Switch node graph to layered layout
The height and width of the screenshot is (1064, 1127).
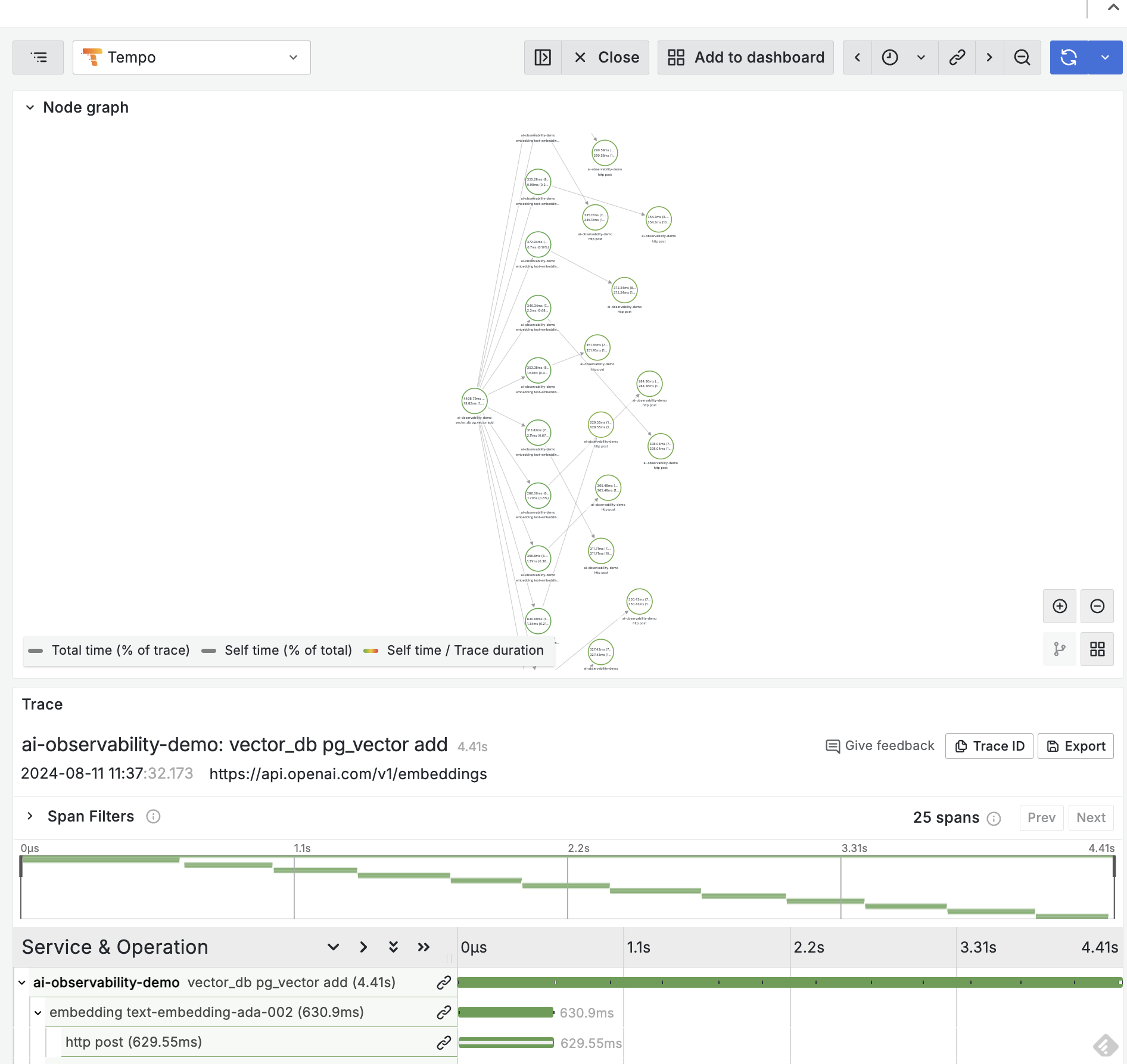click(x=1060, y=649)
